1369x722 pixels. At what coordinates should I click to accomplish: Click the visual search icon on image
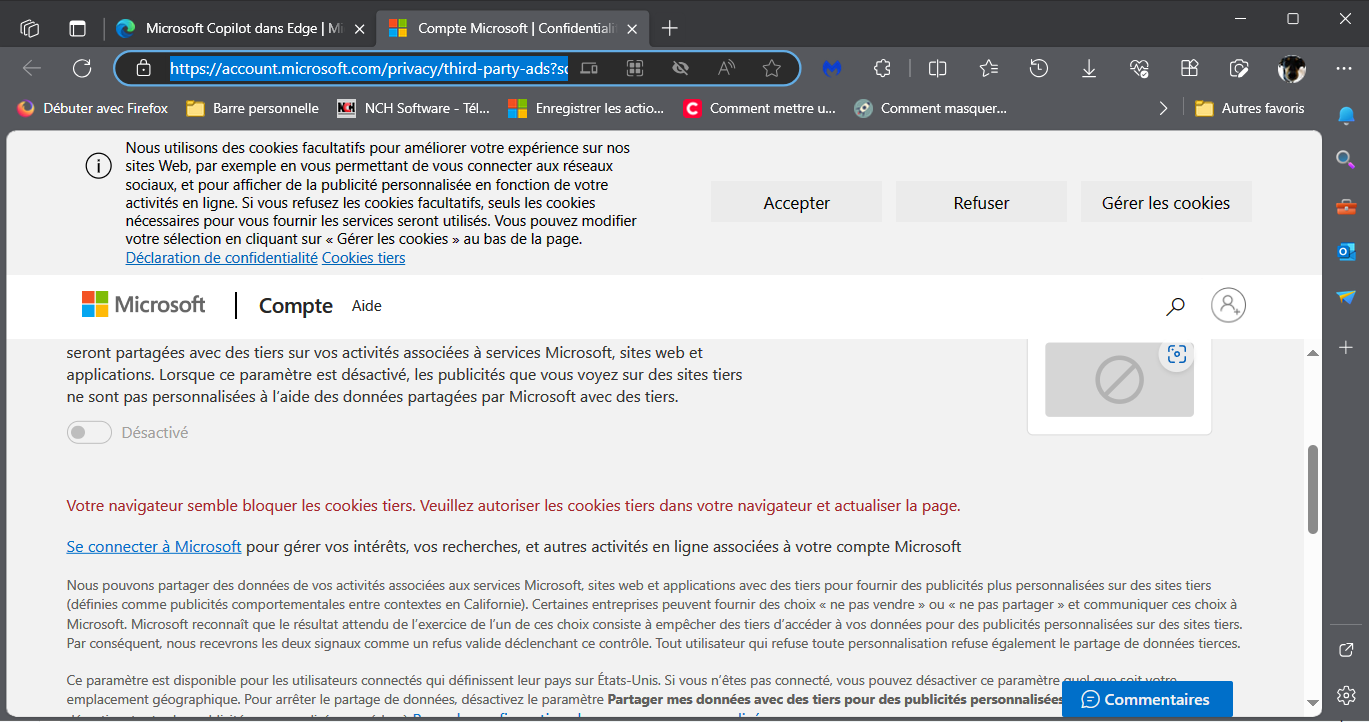[x=1178, y=354]
